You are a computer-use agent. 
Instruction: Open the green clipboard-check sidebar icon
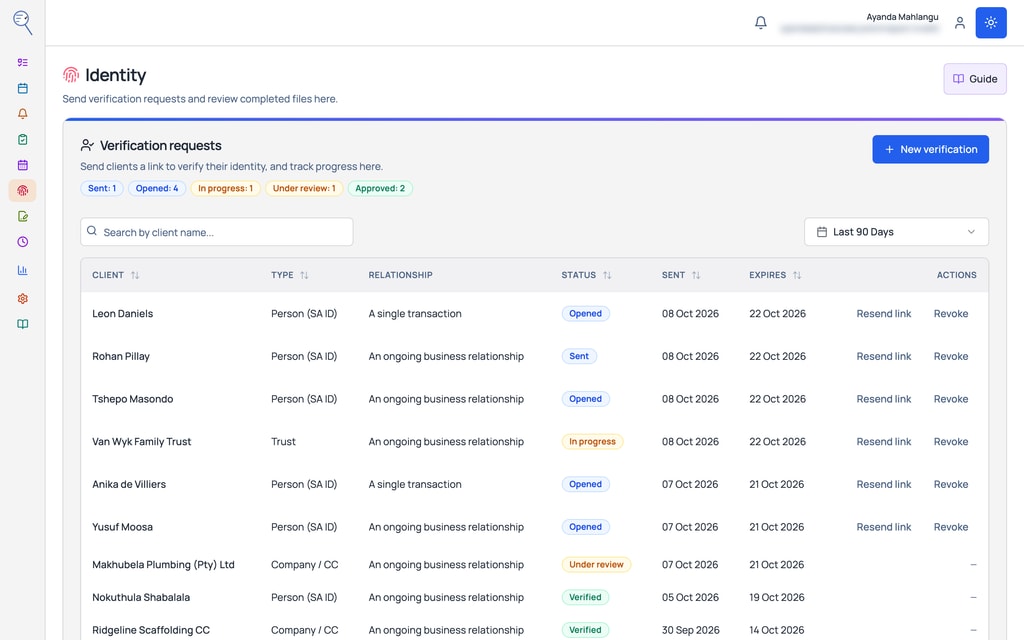coord(22,139)
